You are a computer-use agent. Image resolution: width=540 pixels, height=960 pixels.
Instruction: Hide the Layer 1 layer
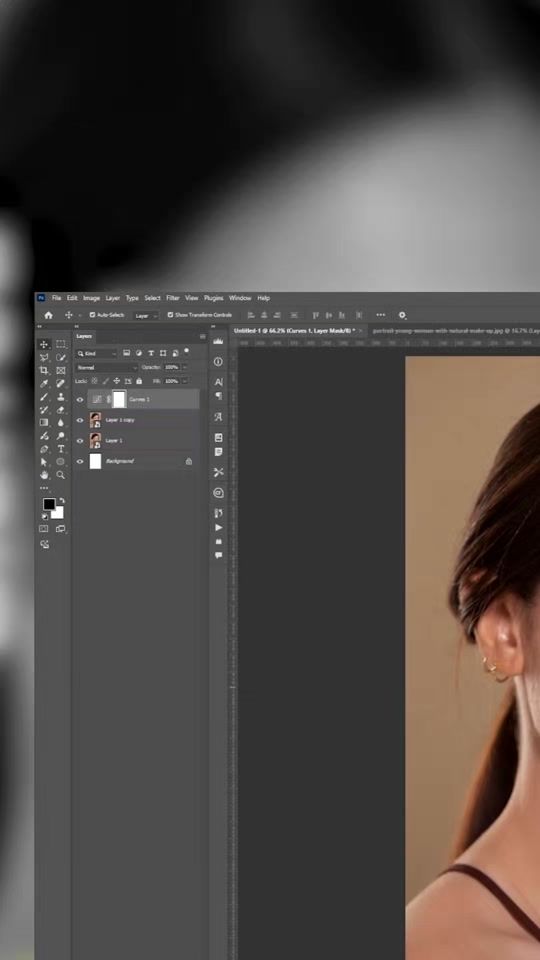(x=80, y=441)
